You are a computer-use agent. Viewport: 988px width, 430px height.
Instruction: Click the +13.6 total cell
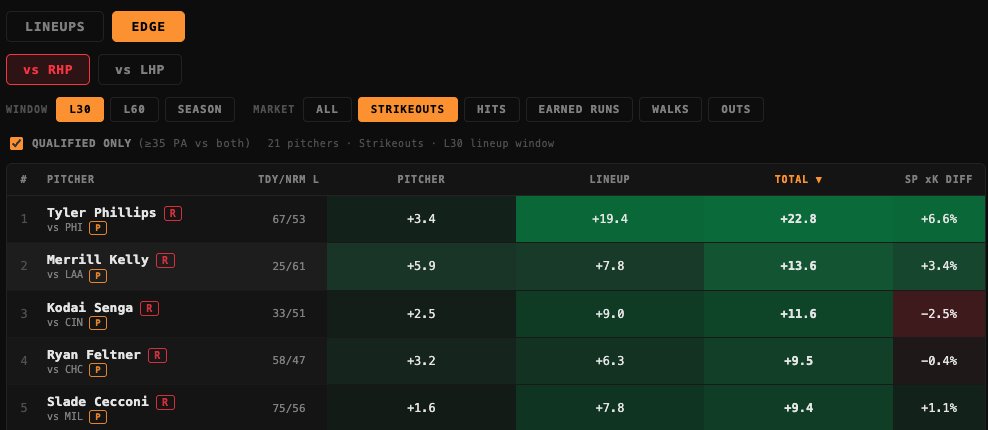[798, 266]
